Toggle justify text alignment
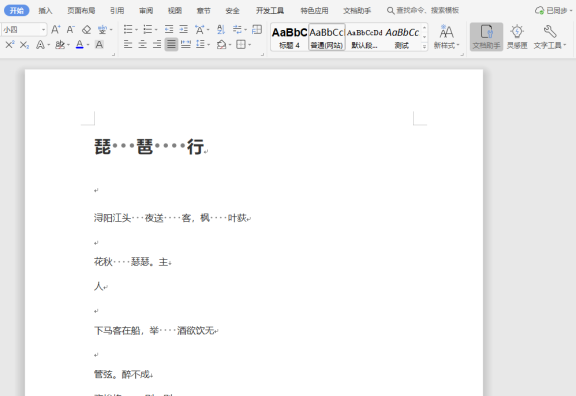 (x=171, y=45)
